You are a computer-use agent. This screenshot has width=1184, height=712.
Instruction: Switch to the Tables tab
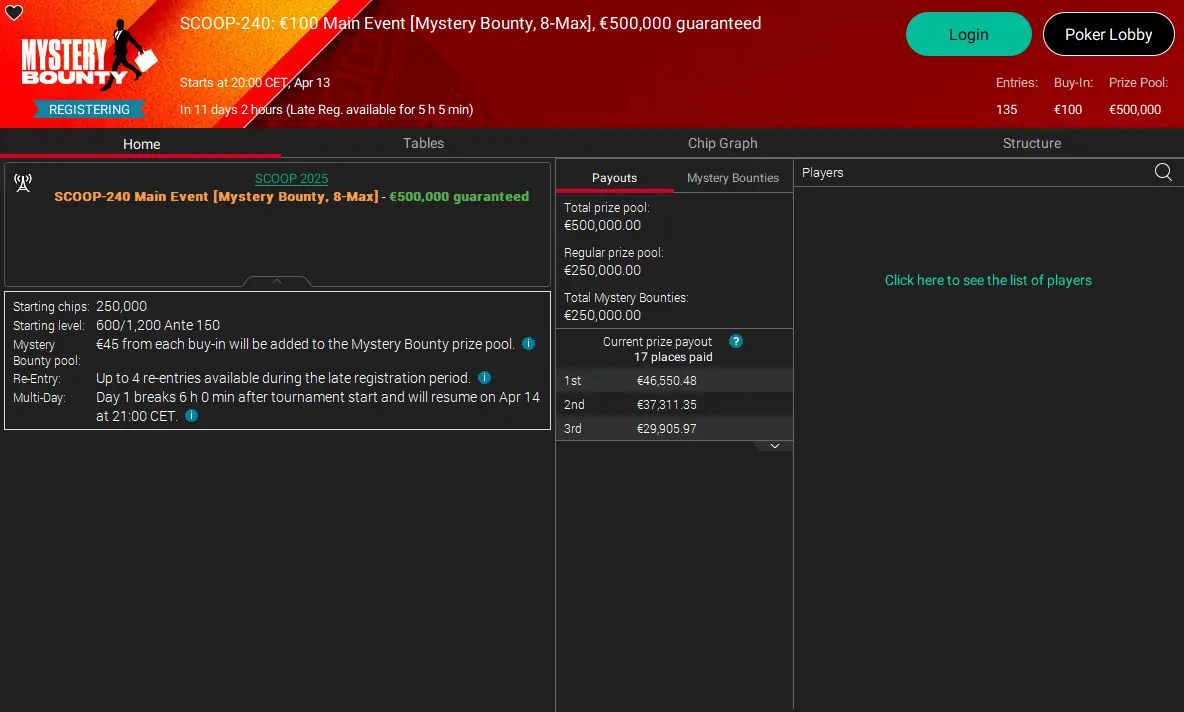coord(423,143)
